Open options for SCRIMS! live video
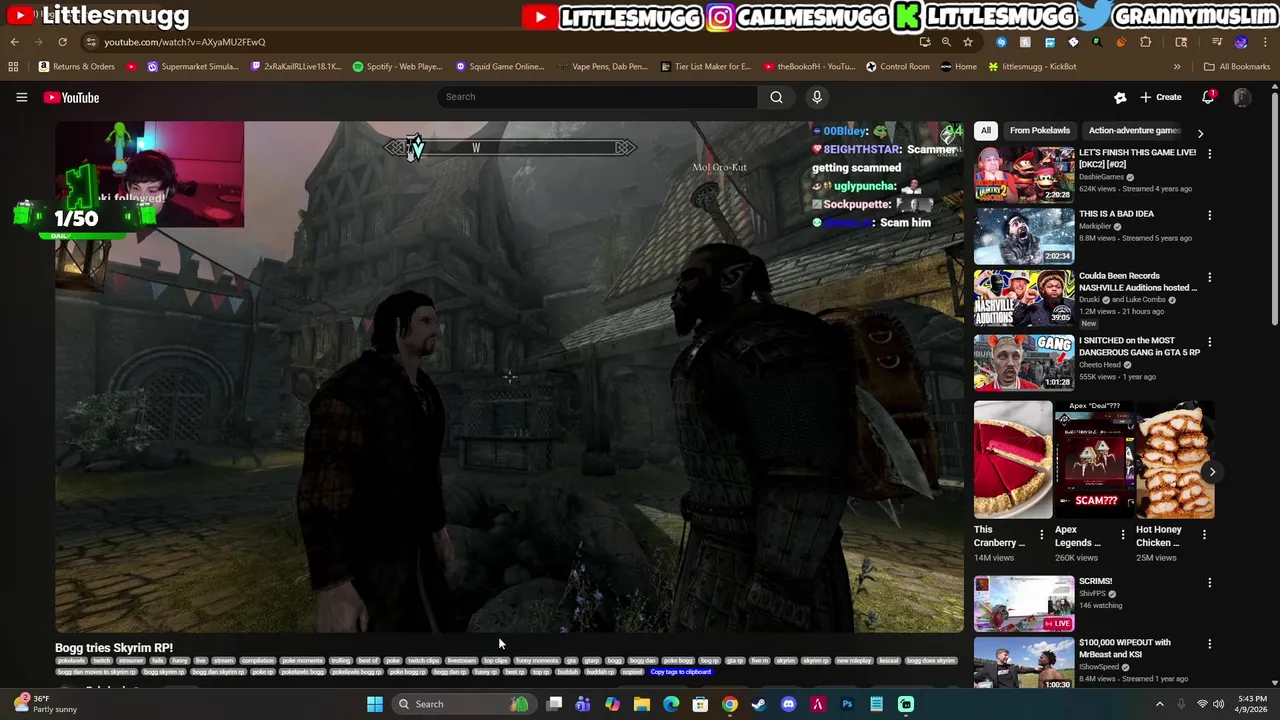 [1209, 582]
